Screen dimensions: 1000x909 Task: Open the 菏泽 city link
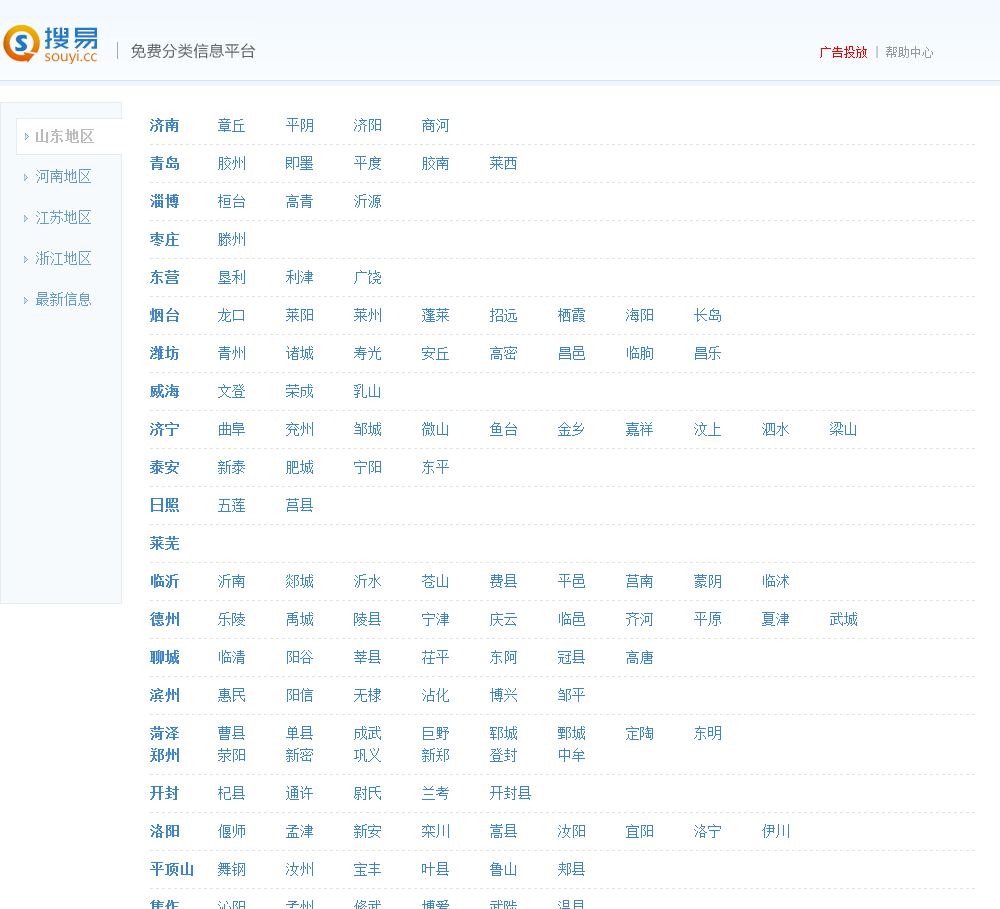coord(165,734)
